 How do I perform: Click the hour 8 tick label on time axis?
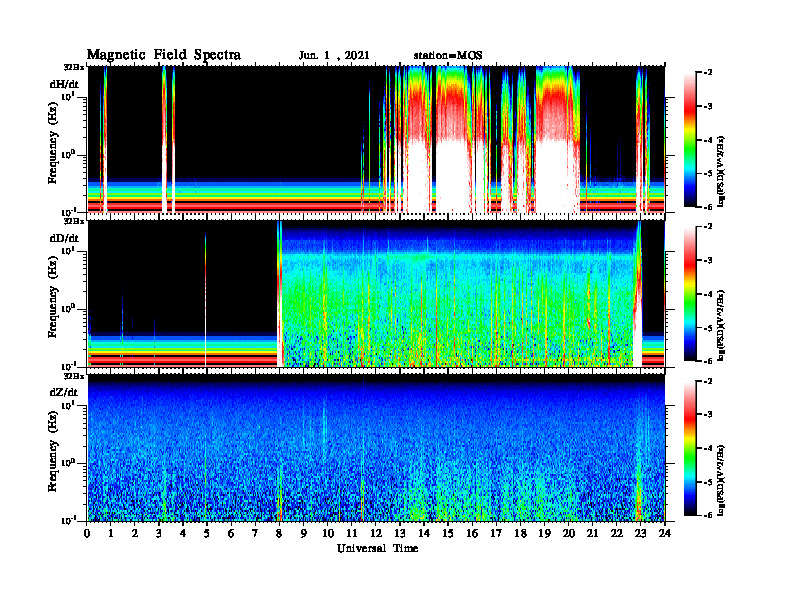(279, 534)
